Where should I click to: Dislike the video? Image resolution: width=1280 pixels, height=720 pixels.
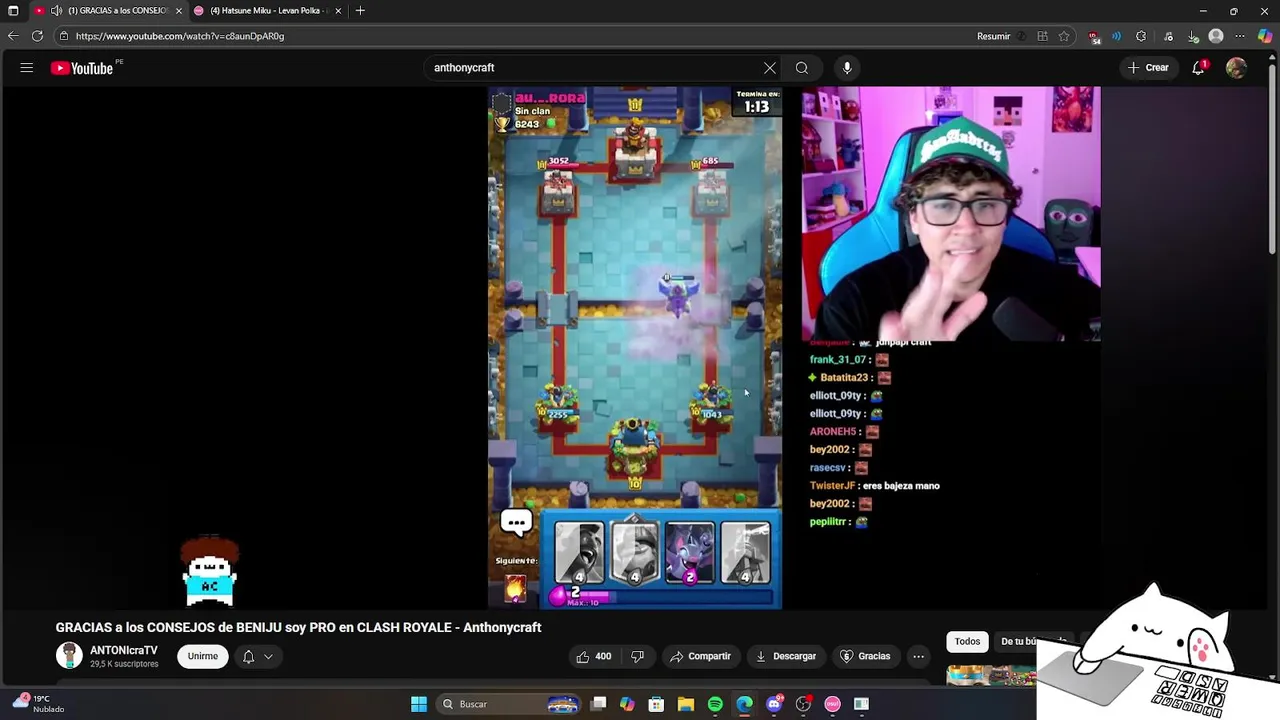point(637,656)
